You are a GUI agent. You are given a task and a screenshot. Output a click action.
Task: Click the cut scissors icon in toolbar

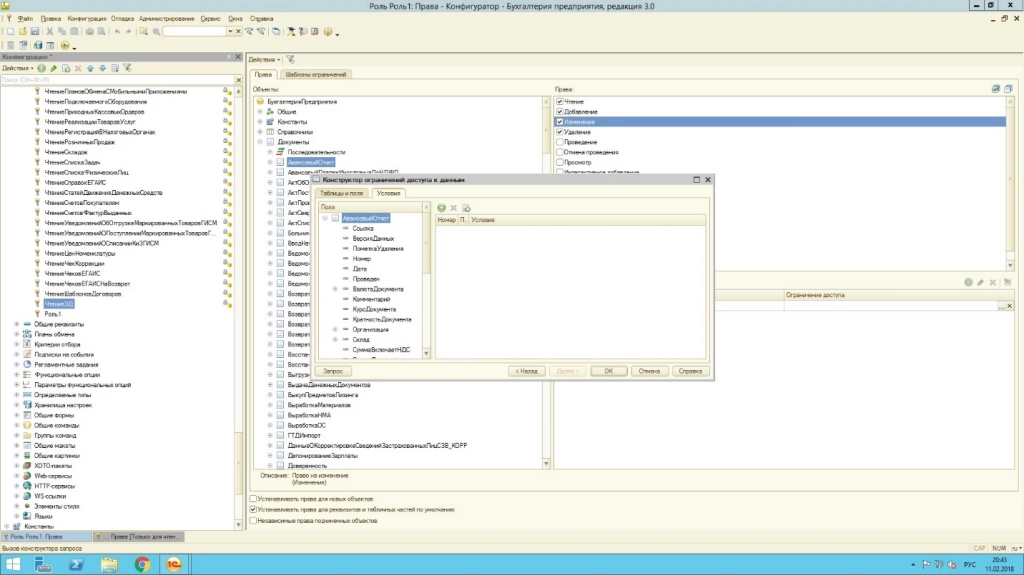(48, 32)
